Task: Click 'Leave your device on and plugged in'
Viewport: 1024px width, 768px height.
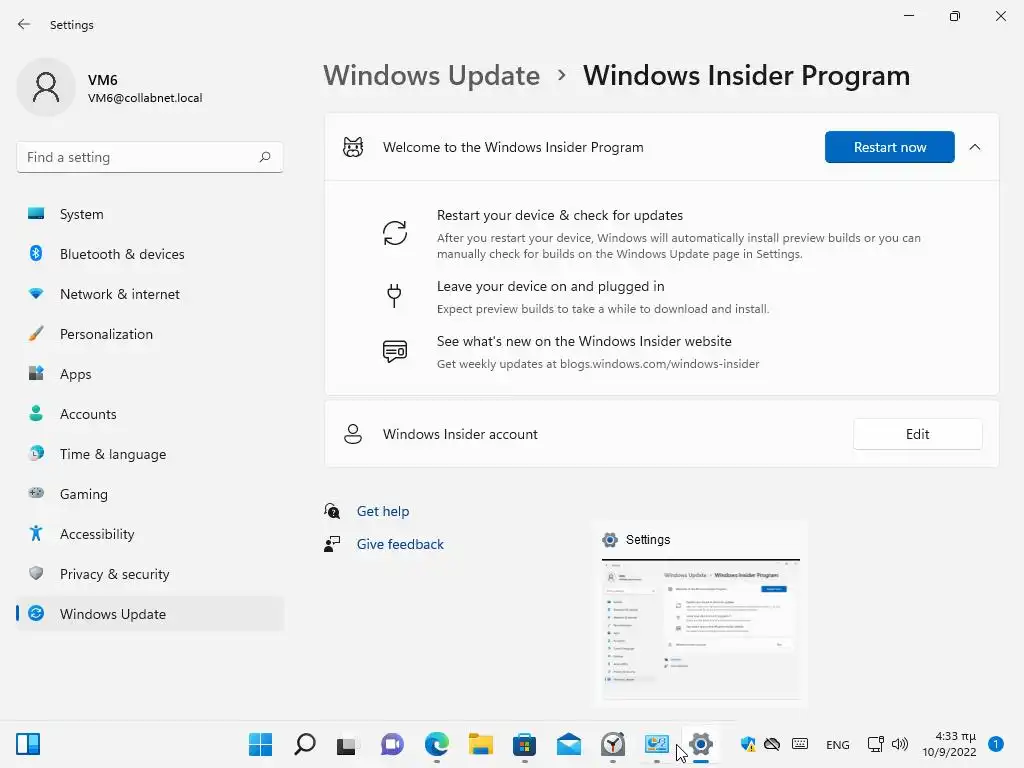Action: pyautogui.click(x=551, y=286)
